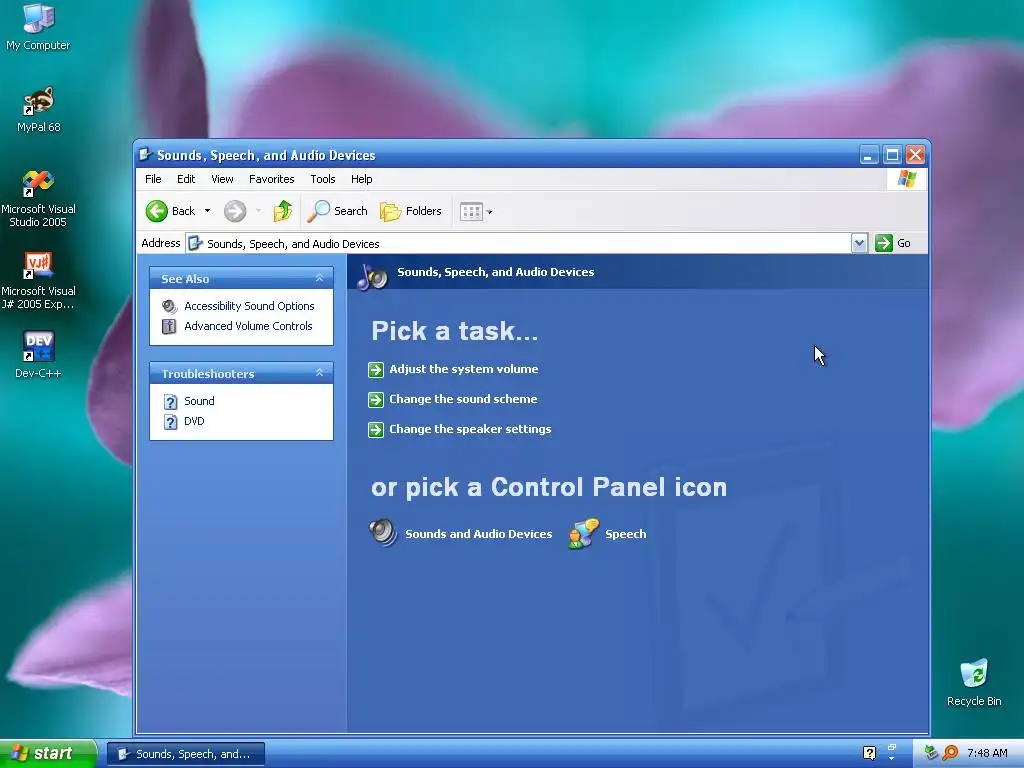1024x768 pixels.
Task: Click inside the Address field
Action: 519,244
